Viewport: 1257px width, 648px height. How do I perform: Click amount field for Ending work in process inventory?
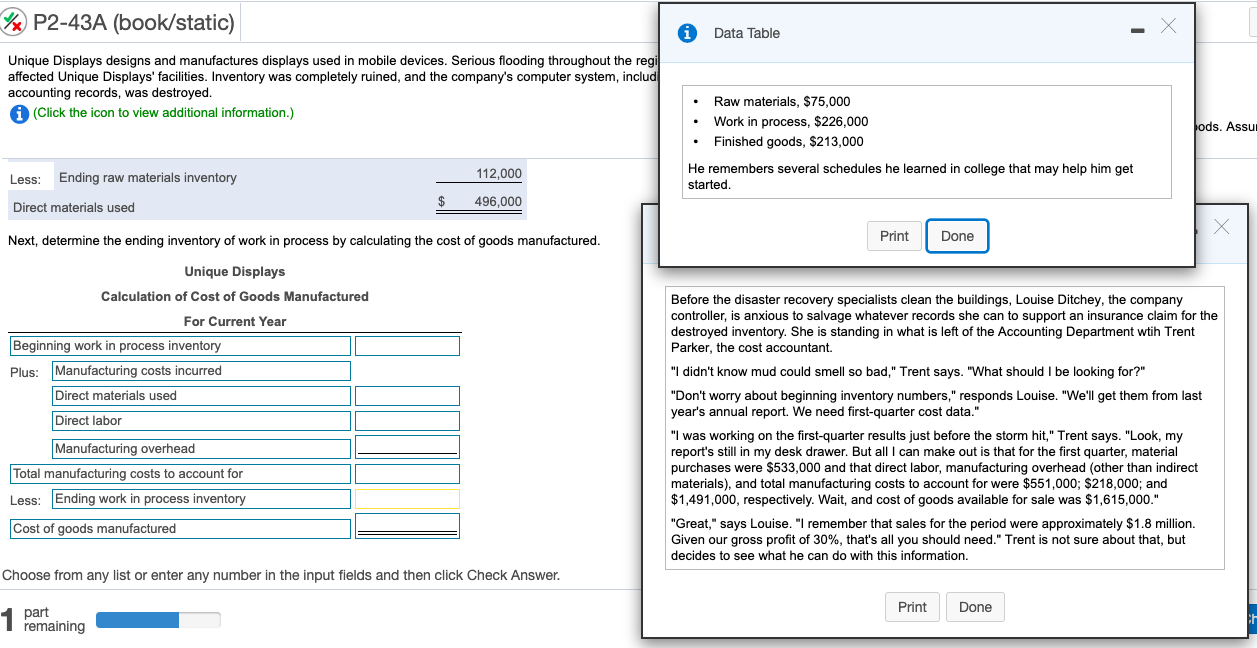click(x=407, y=499)
